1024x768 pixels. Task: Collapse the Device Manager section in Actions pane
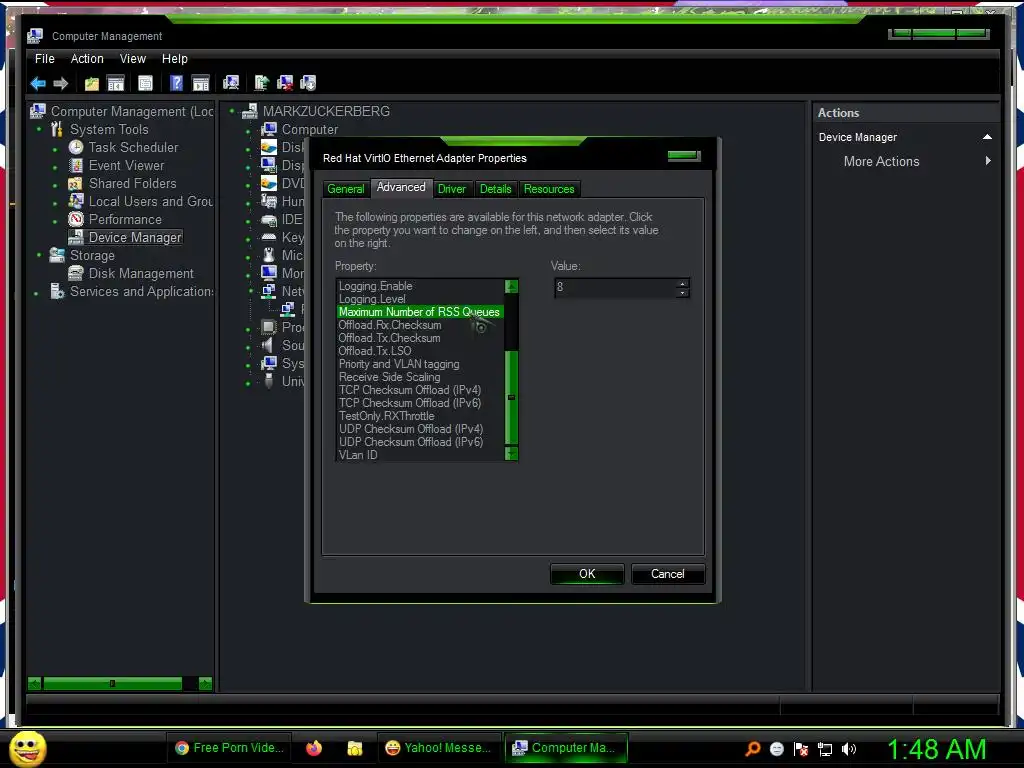(987, 137)
